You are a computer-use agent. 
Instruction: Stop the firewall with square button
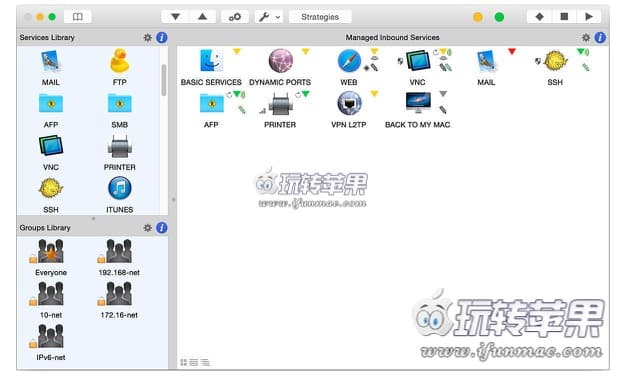564,17
